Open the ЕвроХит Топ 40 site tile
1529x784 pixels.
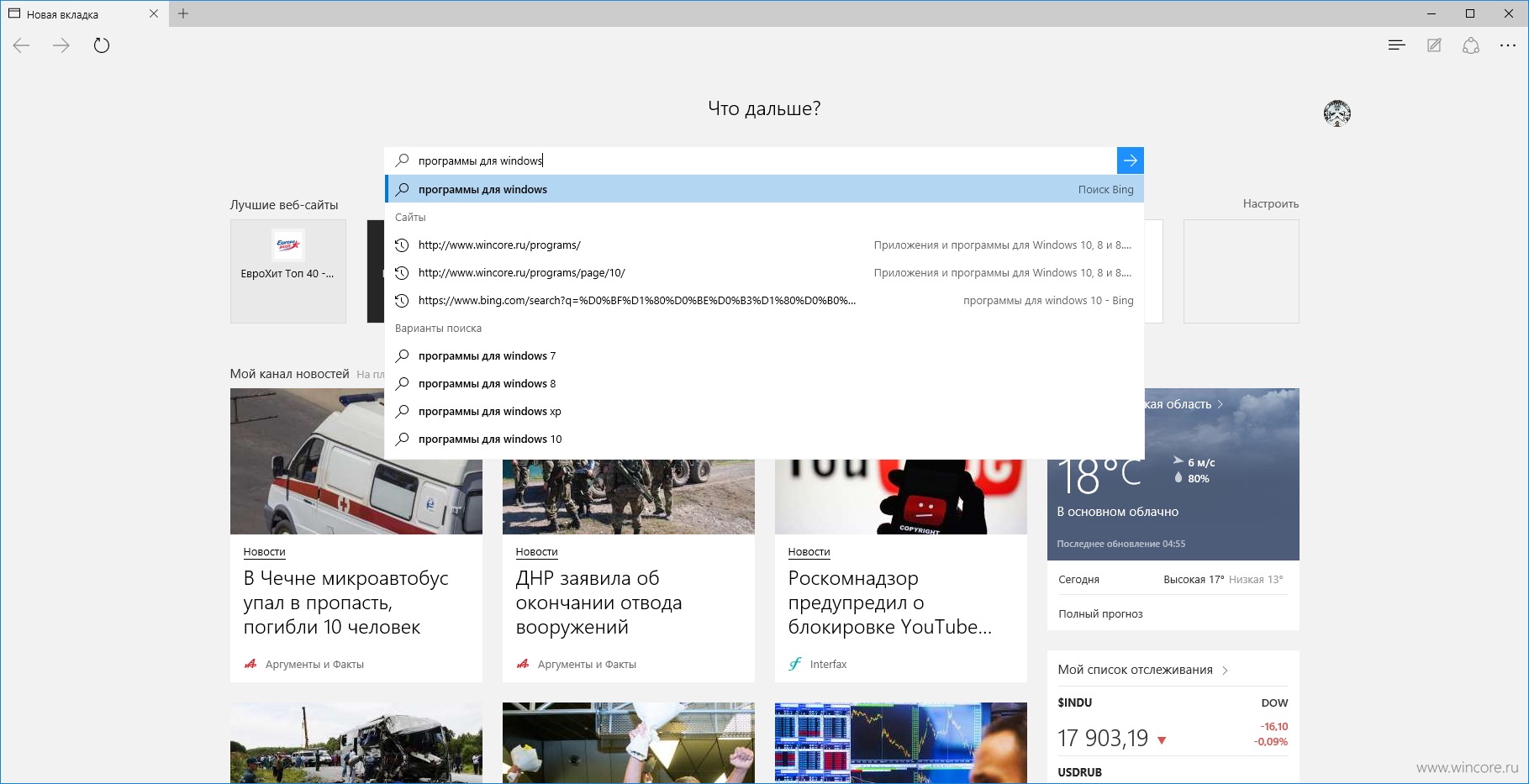click(288, 271)
